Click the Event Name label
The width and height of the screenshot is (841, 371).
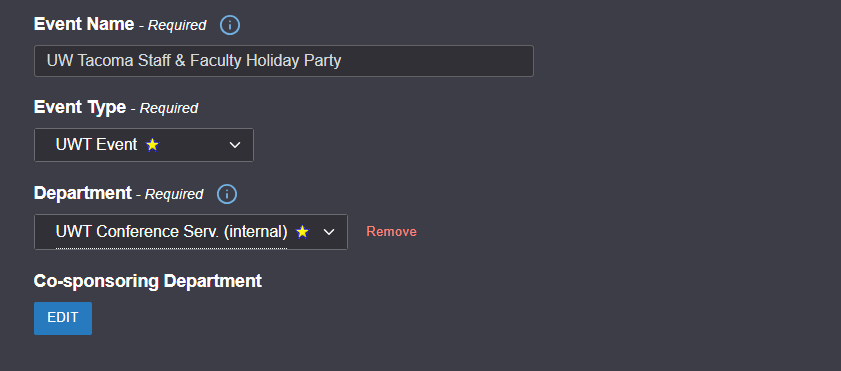click(x=84, y=24)
